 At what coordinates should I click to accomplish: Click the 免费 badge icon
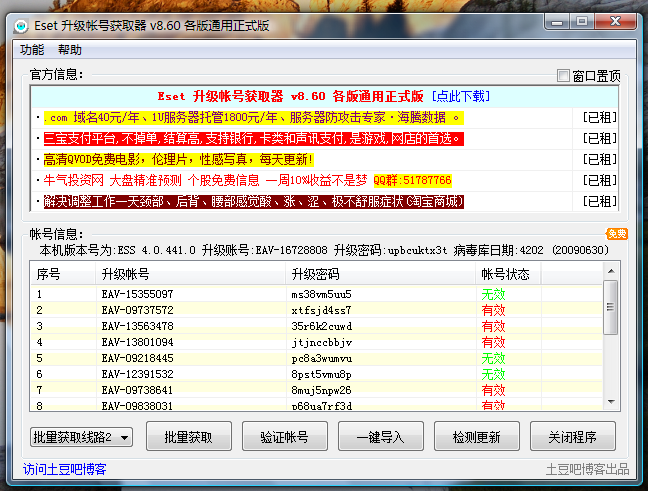coord(617,234)
